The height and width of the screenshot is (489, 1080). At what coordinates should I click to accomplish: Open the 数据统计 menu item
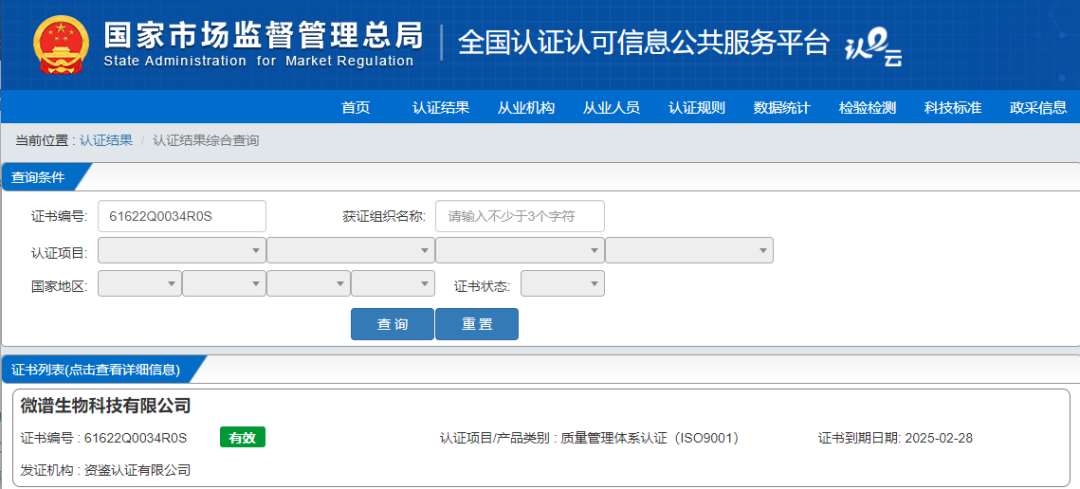click(782, 107)
